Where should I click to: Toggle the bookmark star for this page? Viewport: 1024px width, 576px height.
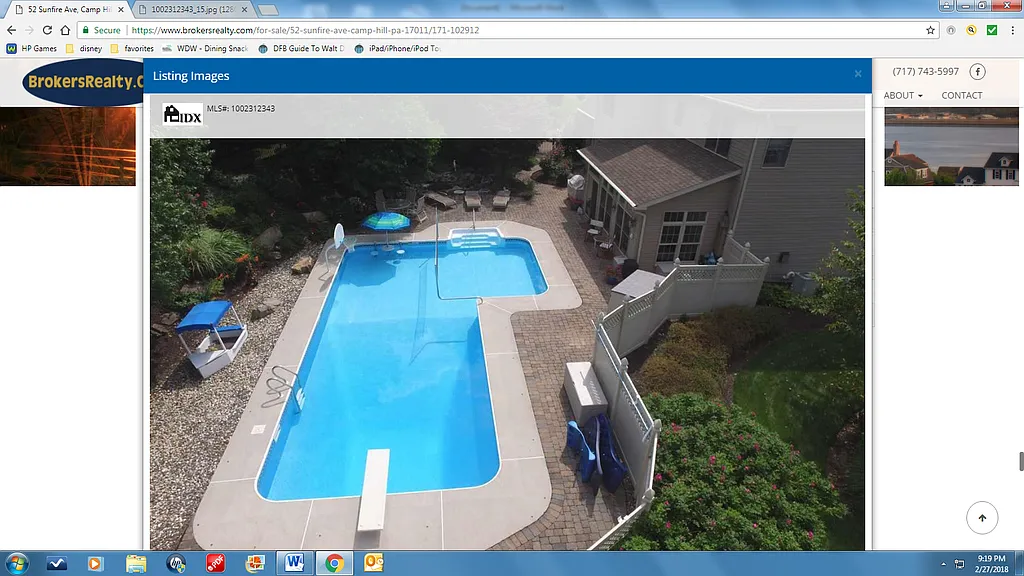(930, 30)
